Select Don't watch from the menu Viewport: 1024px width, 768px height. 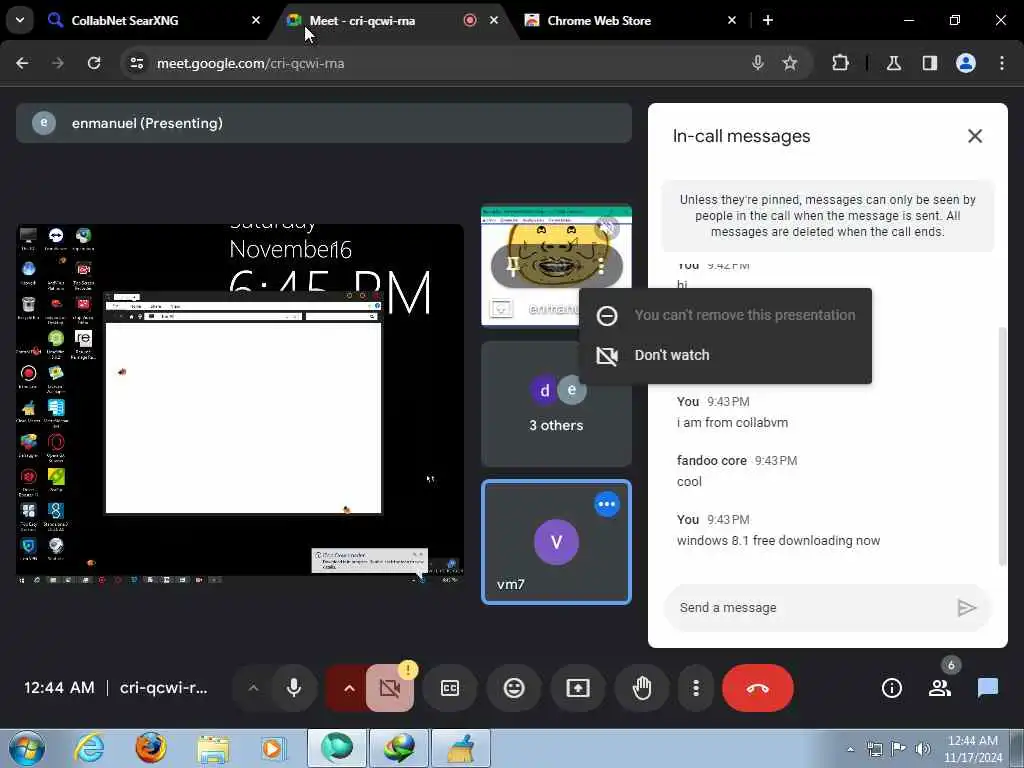tap(725, 355)
